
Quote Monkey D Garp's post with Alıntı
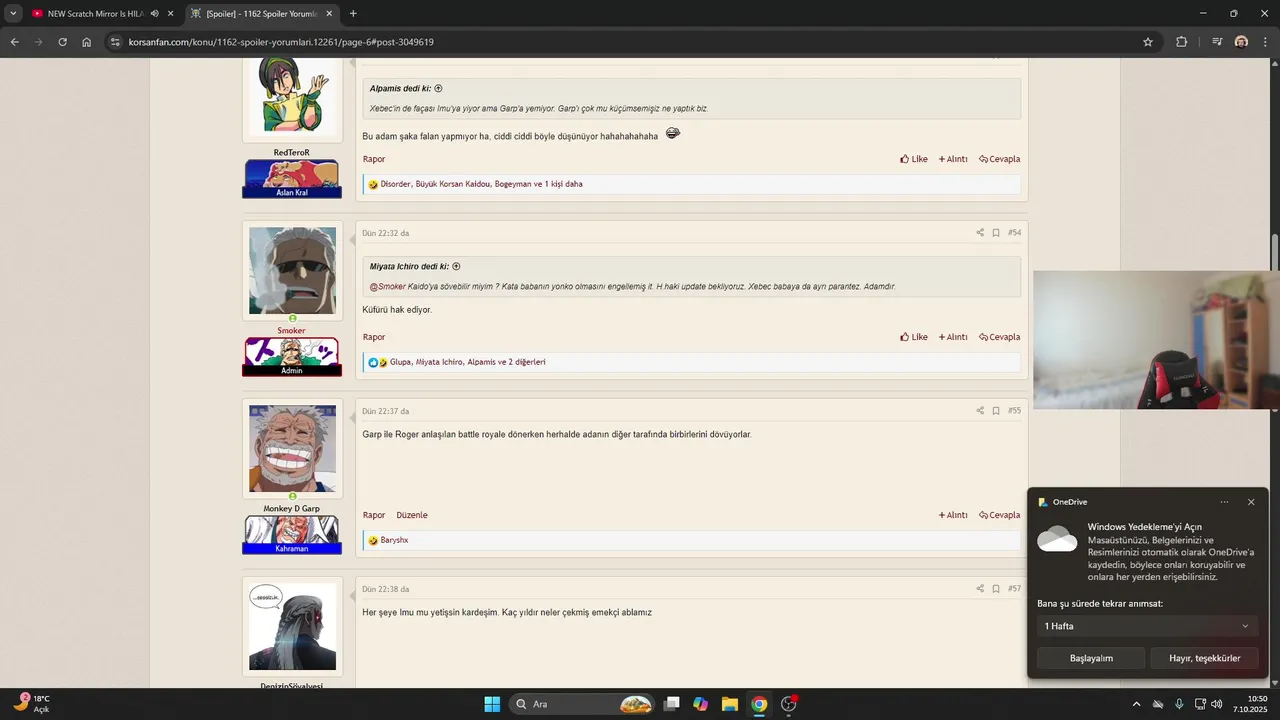[x=953, y=515]
